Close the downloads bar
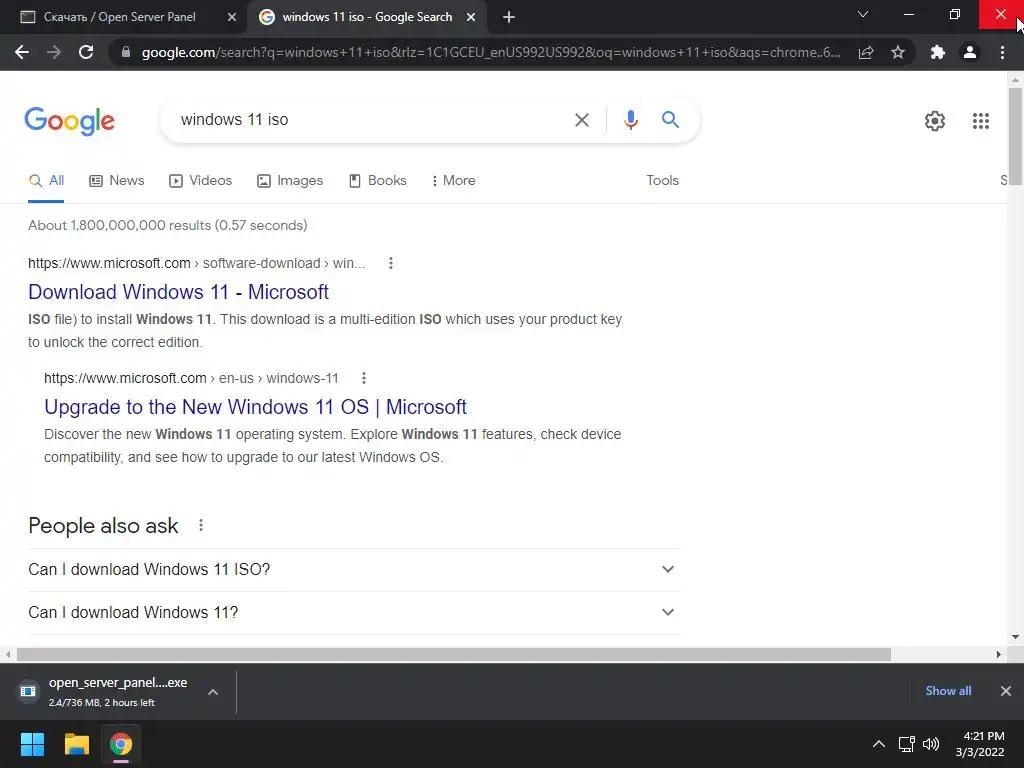 [1006, 691]
